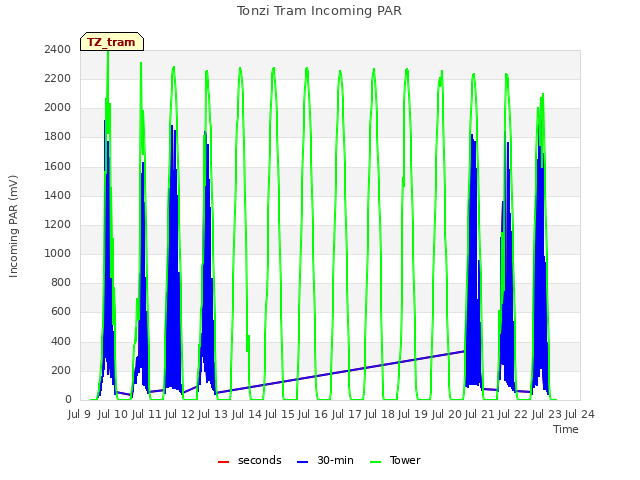Click the Jul 19 x-axis tick label
This screenshot has width=640, height=480.
coord(413,415)
